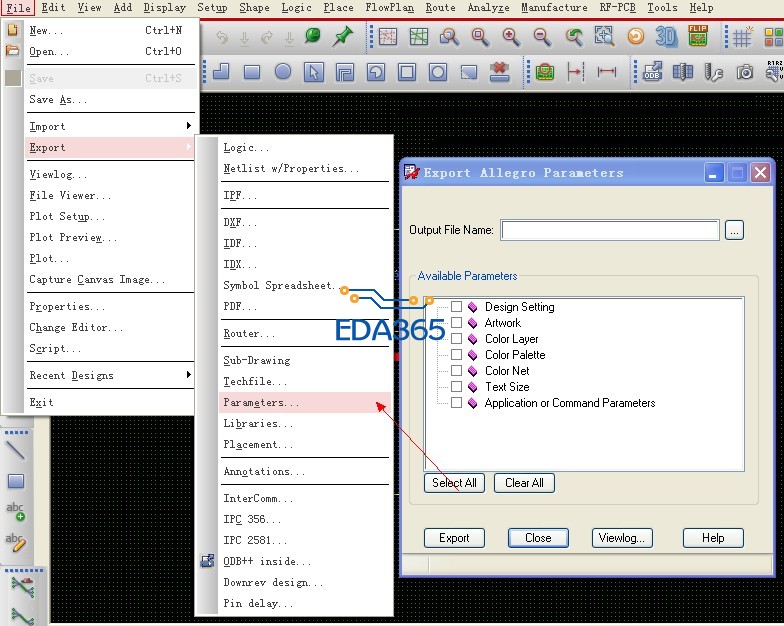
Task: Click the browse ... button for output file
Action: coord(734,230)
